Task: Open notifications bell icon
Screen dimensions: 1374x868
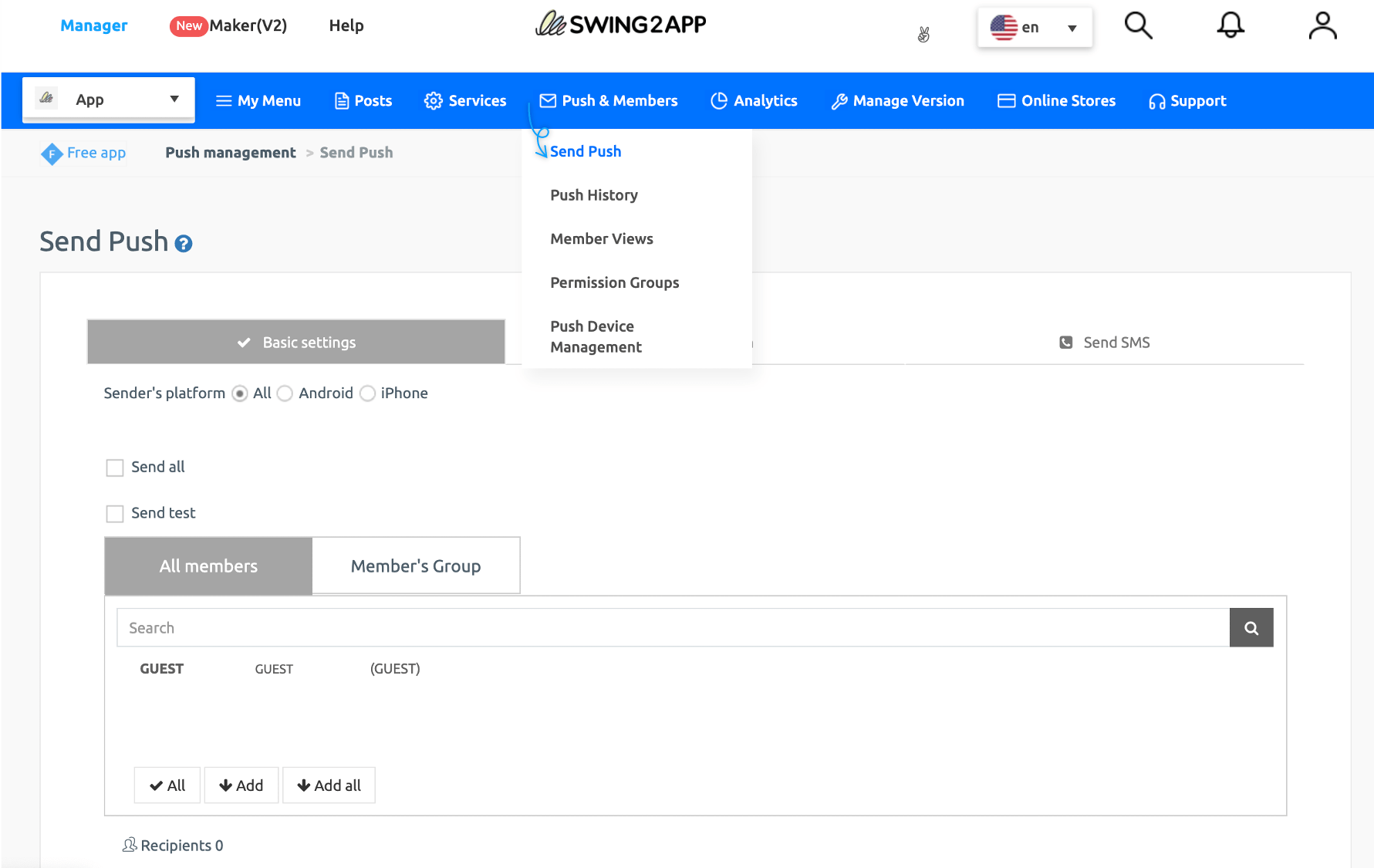Action: [x=1231, y=25]
